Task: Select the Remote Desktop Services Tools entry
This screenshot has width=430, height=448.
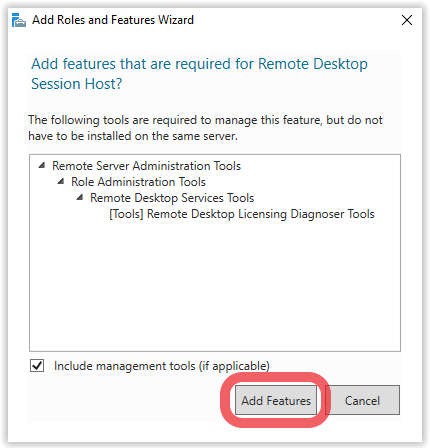Action: (172, 198)
